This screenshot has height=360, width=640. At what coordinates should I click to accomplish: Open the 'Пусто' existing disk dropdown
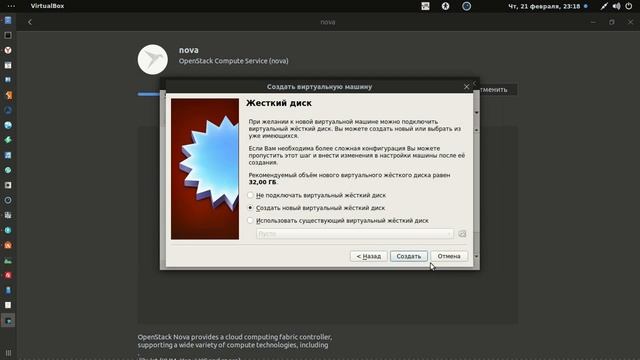[x=354, y=234]
